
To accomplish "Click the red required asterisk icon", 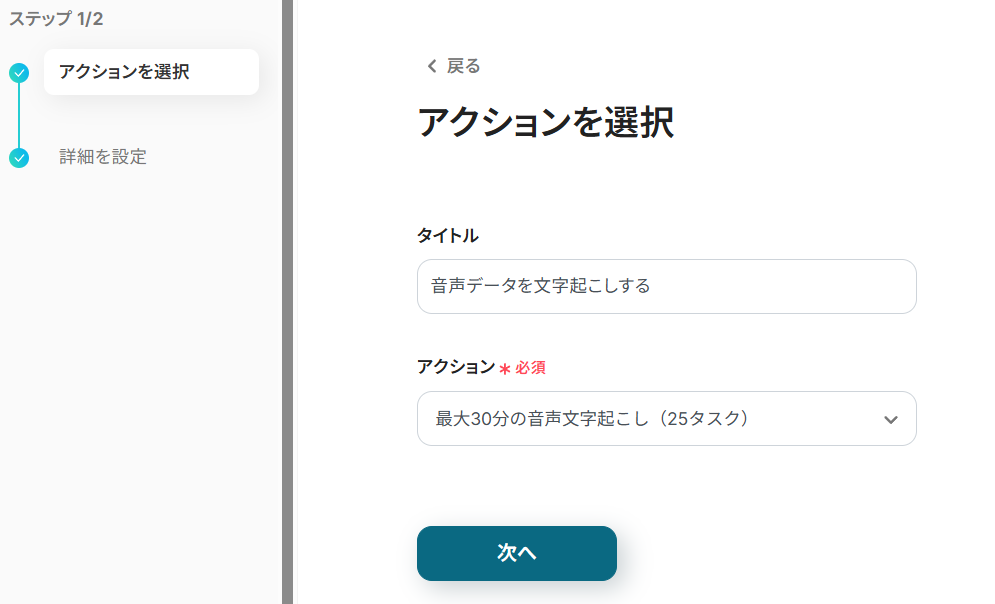I will tap(505, 369).
